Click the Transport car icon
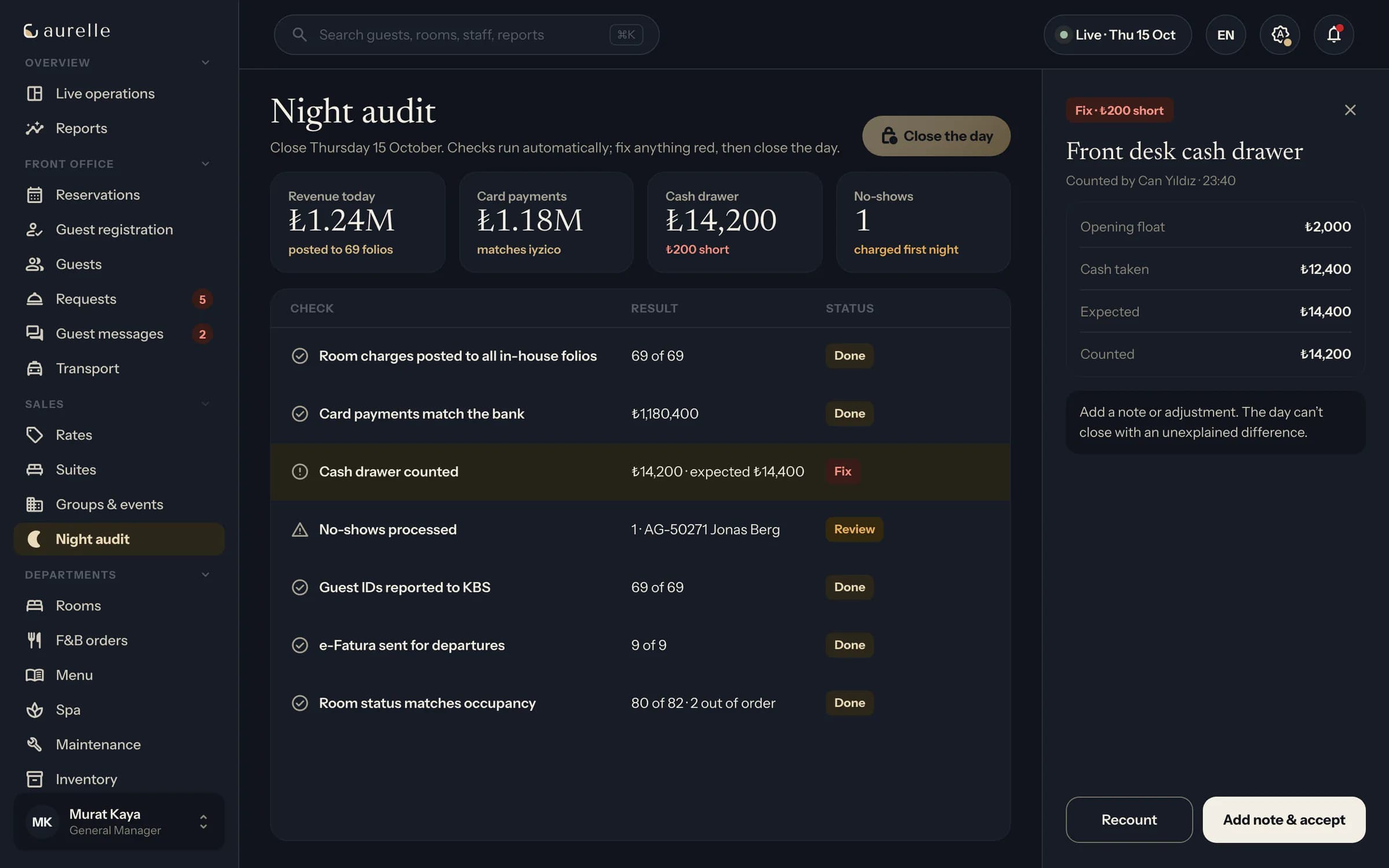The image size is (1389, 868). pos(35,369)
